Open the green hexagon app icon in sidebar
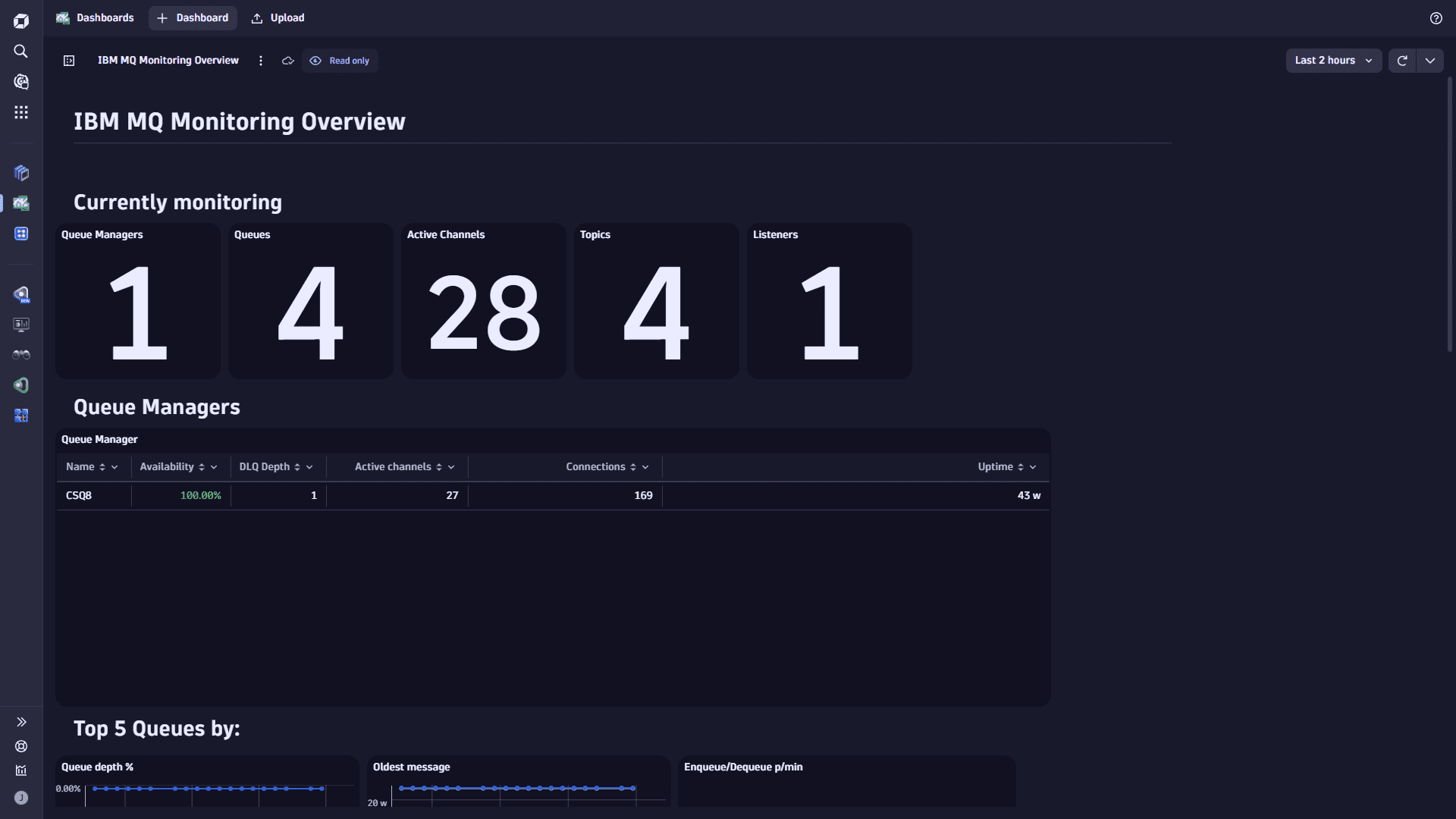Viewport: 1456px width, 819px height. point(21,385)
